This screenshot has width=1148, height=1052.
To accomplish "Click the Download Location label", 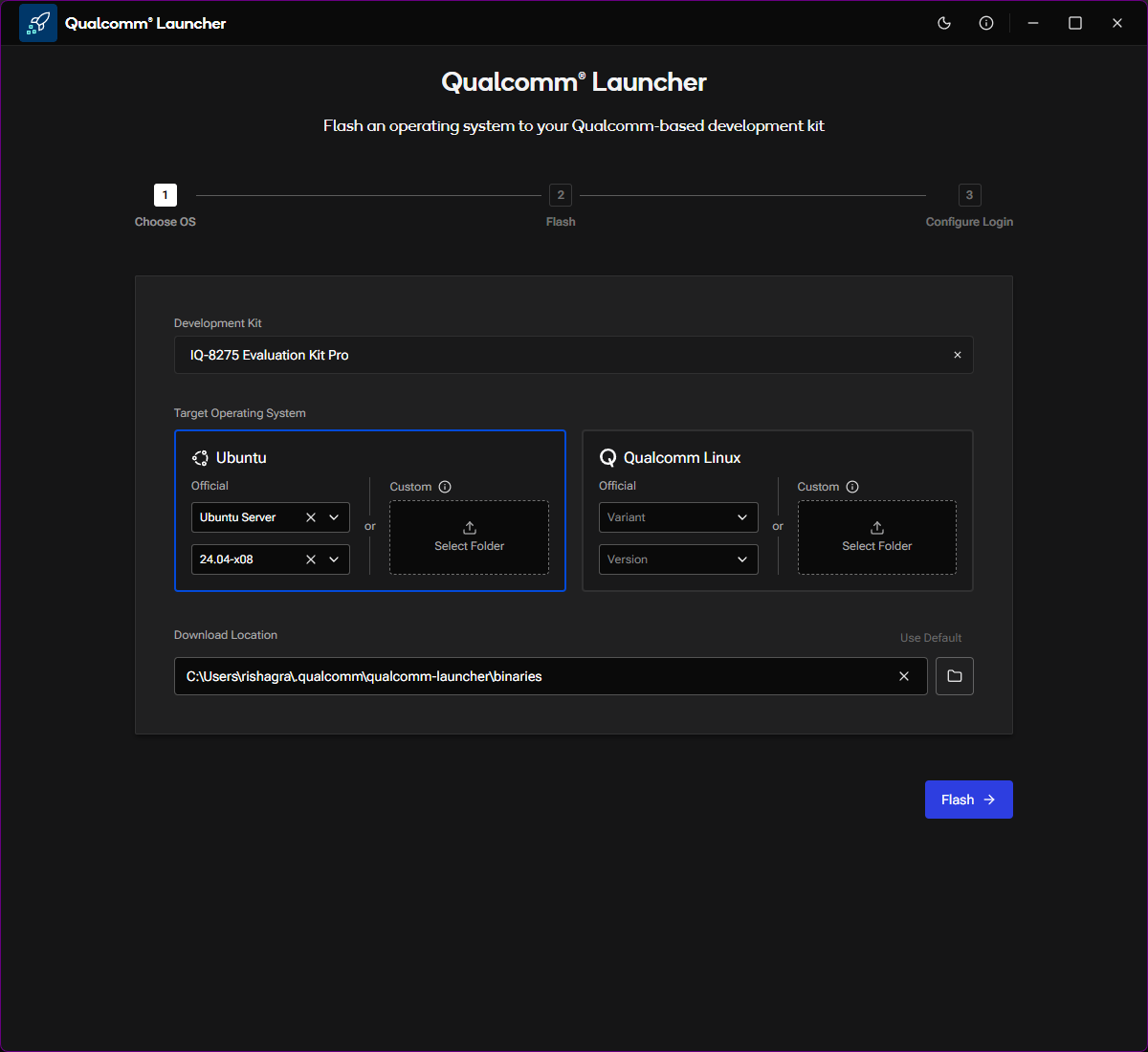I will tap(226, 635).
